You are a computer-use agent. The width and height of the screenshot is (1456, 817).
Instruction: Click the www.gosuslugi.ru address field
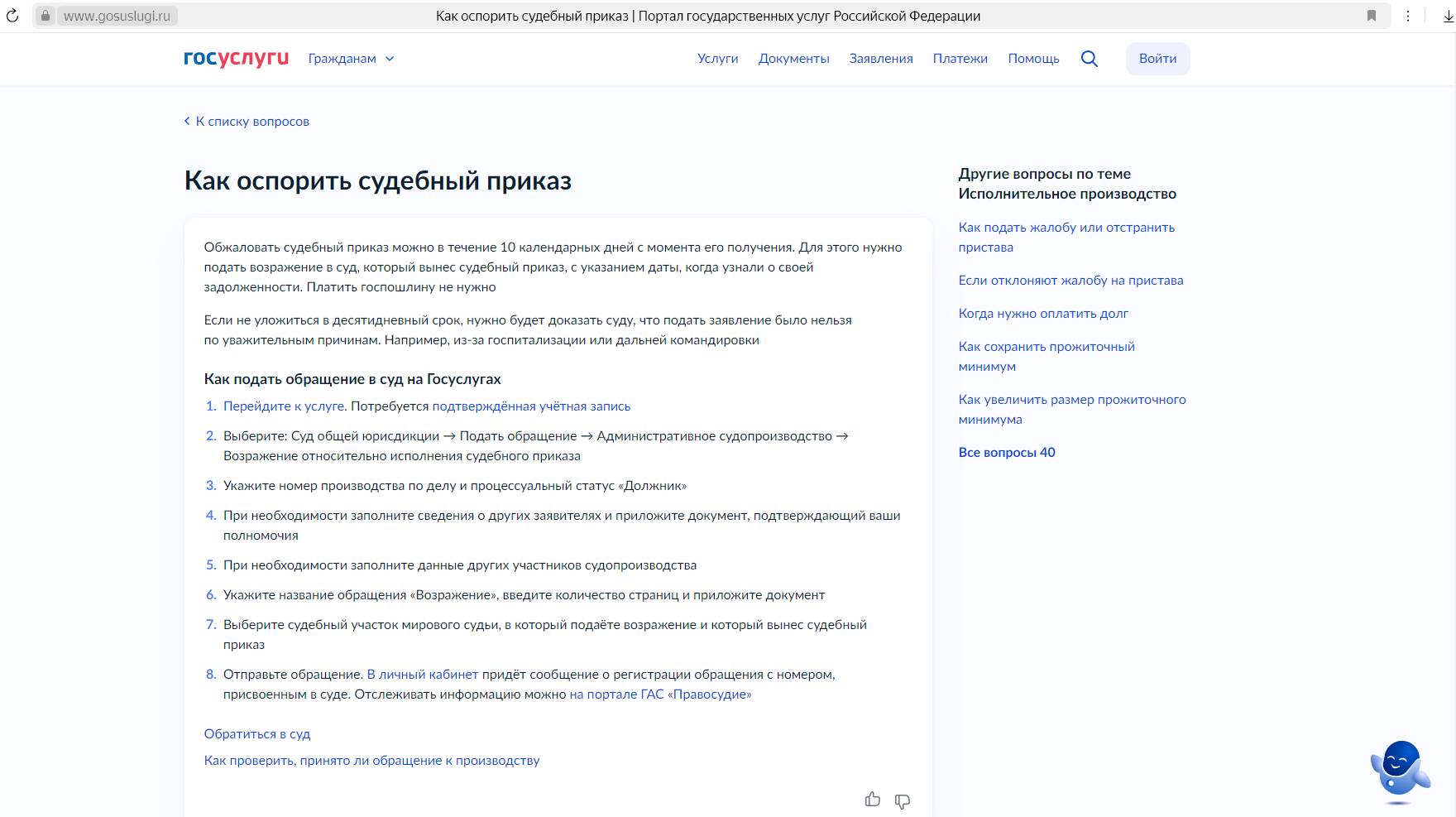click(117, 16)
